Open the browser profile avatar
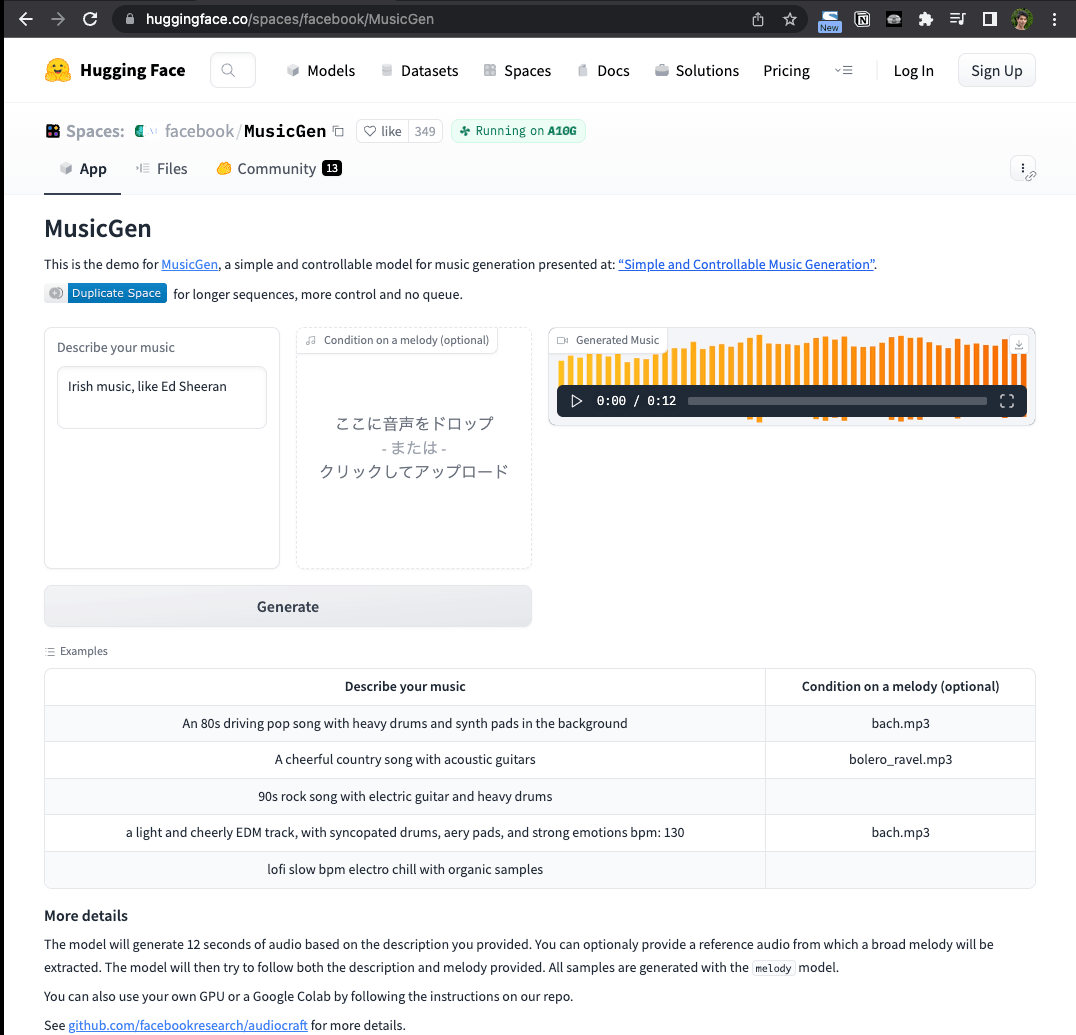Viewport: 1076px width, 1035px height. 1022,19
